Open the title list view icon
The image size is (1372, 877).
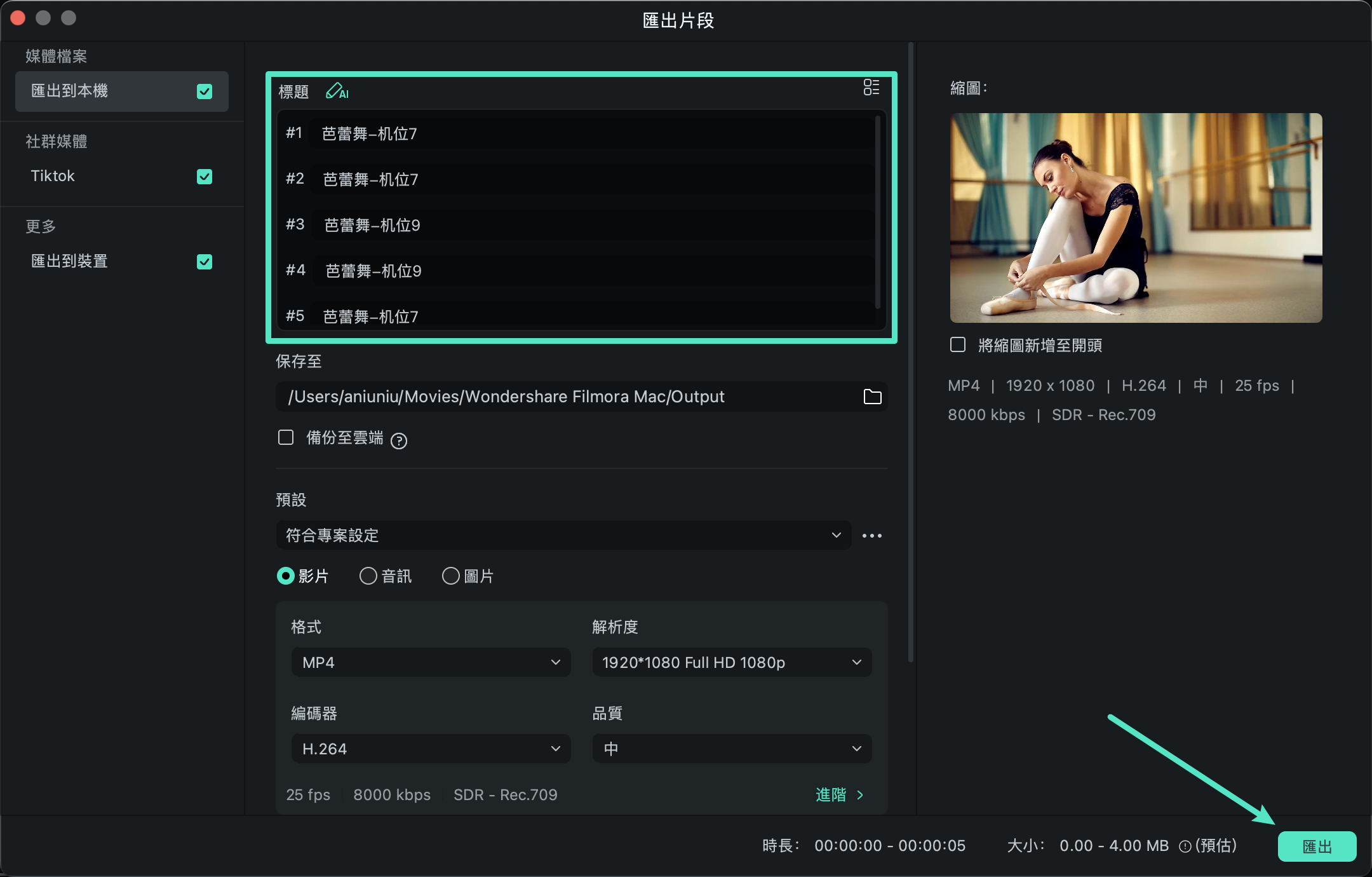871,88
